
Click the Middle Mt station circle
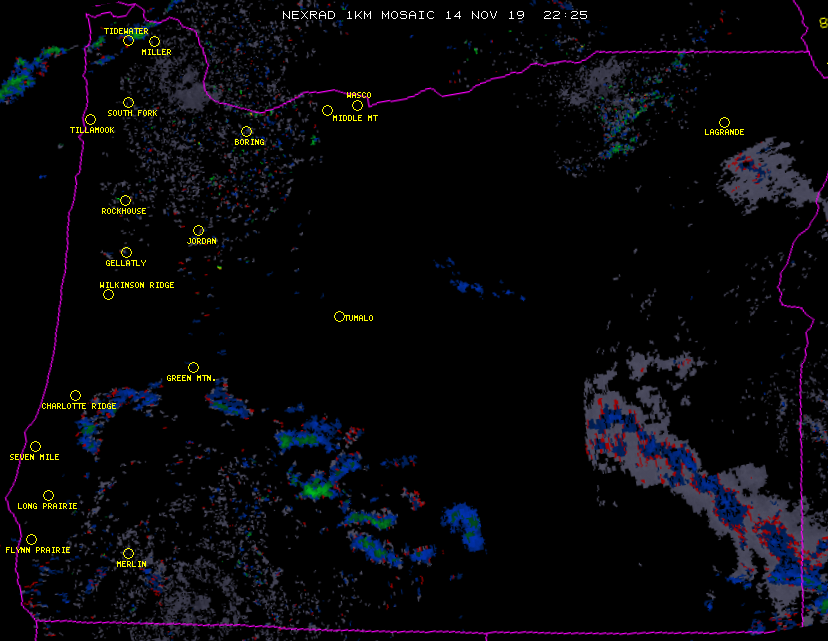pos(327,110)
